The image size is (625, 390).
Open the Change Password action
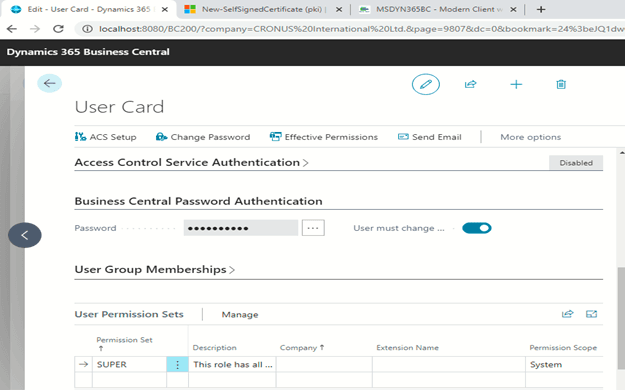tap(203, 137)
